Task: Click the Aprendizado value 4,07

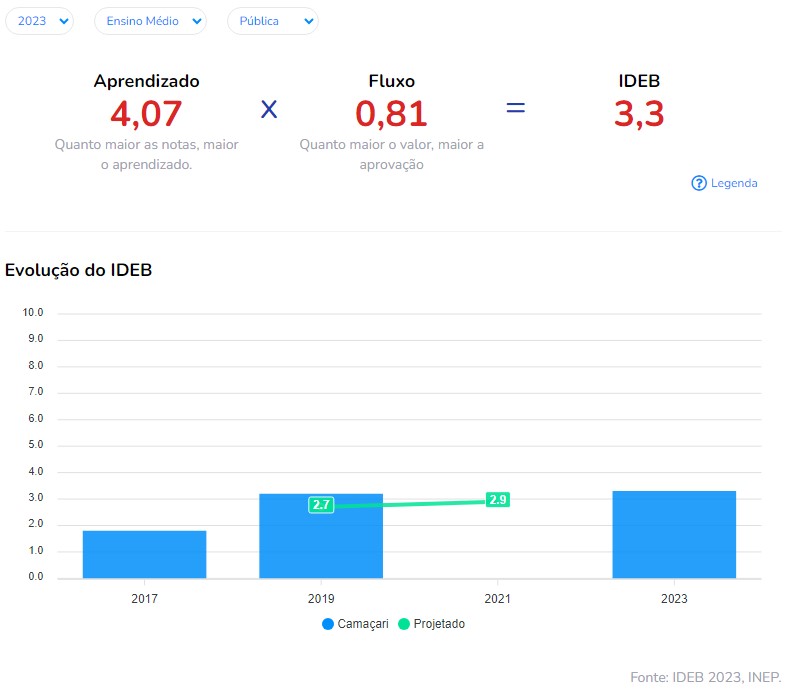Action: point(146,114)
